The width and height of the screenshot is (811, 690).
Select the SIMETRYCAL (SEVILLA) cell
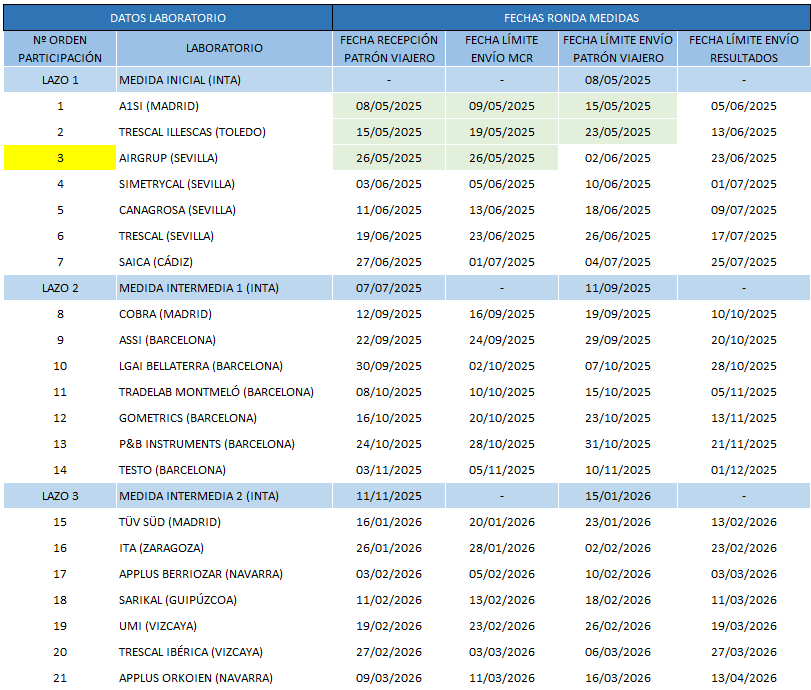point(224,184)
